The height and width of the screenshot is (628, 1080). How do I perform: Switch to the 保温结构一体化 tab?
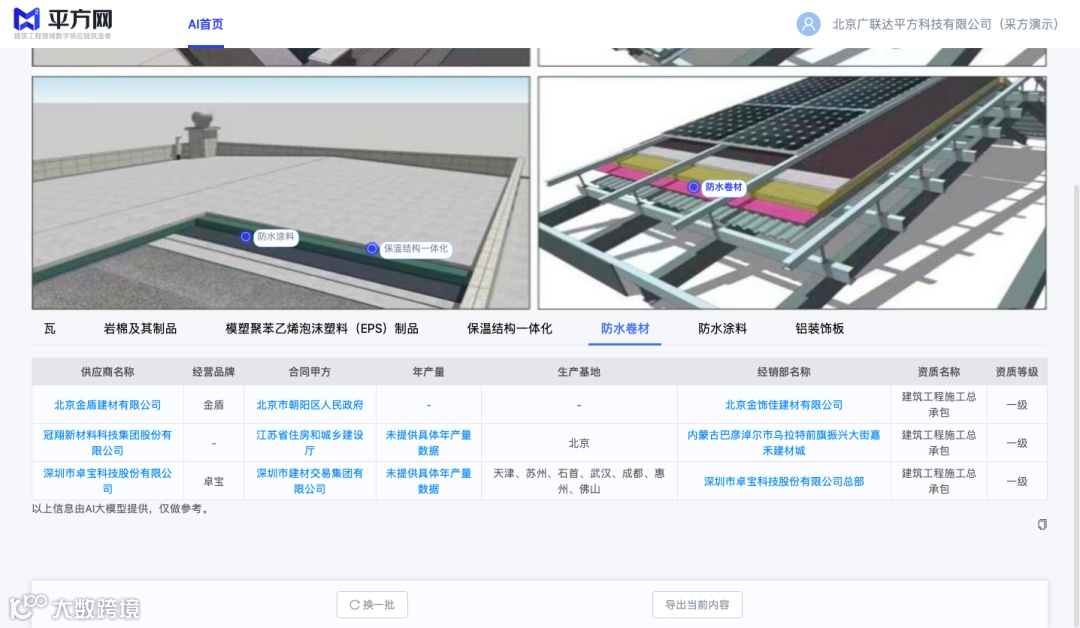pos(510,328)
